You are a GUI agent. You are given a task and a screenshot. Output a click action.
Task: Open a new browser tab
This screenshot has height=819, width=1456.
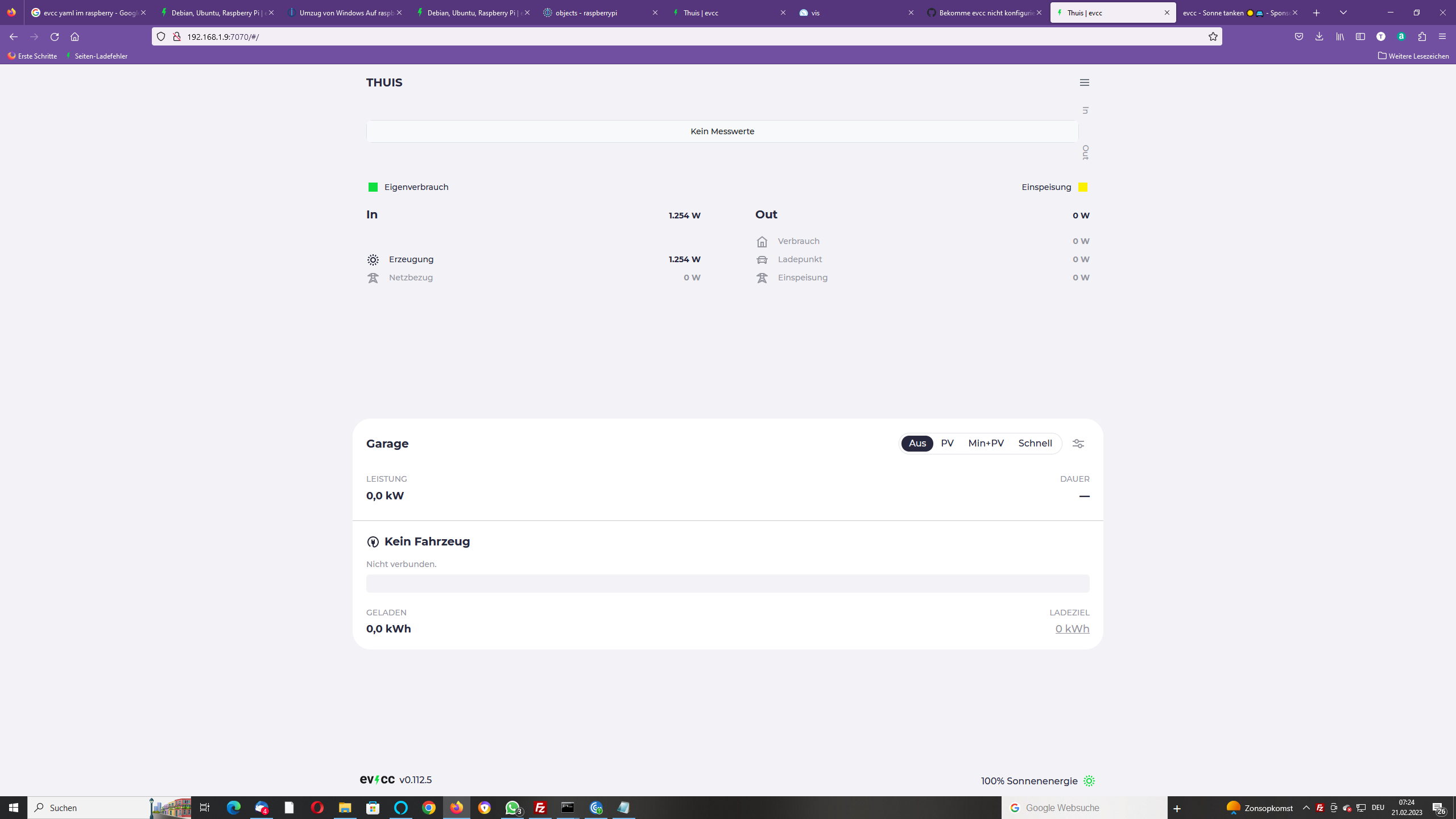pos(1316,13)
